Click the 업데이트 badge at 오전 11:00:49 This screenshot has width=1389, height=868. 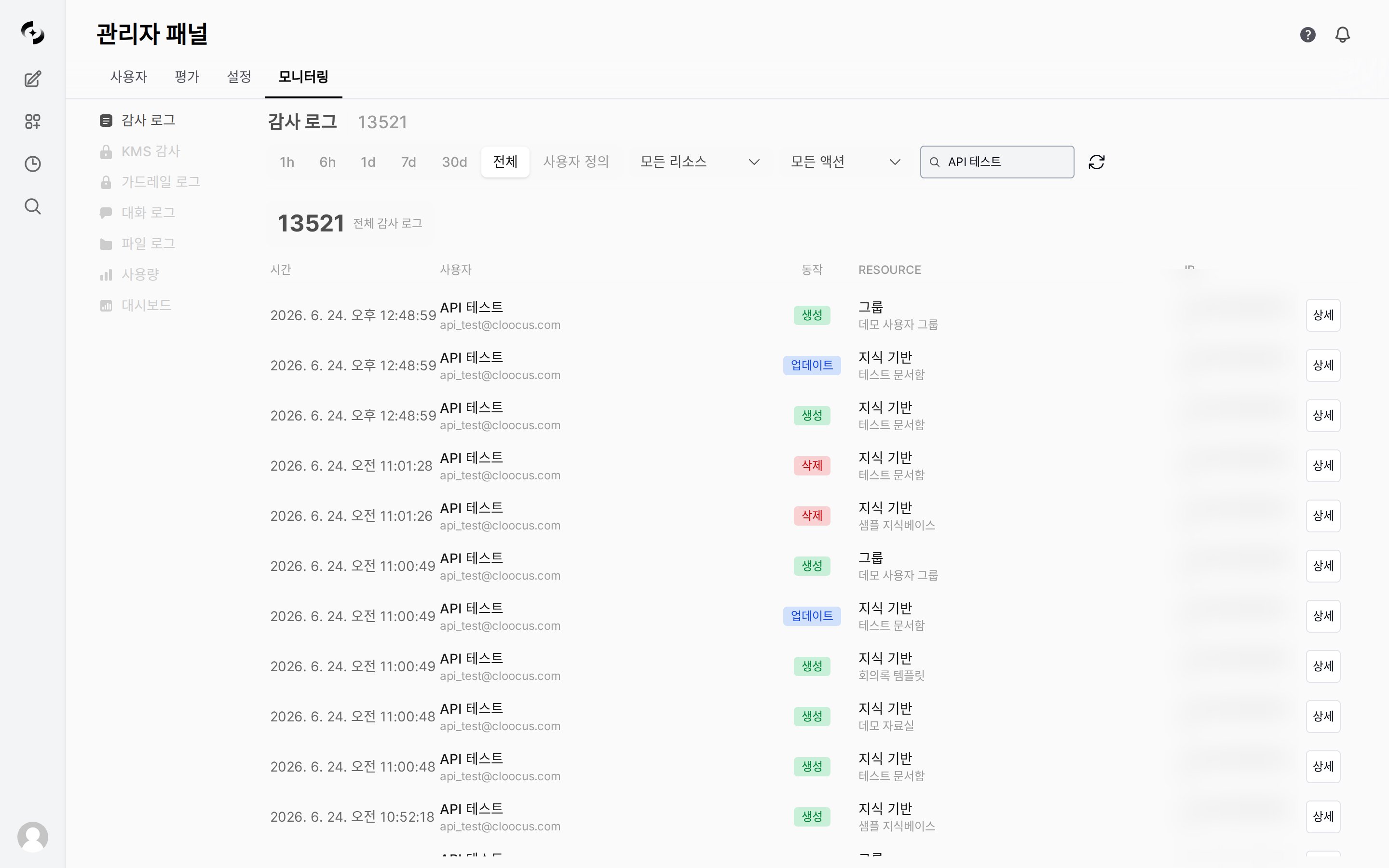coord(812,616)
